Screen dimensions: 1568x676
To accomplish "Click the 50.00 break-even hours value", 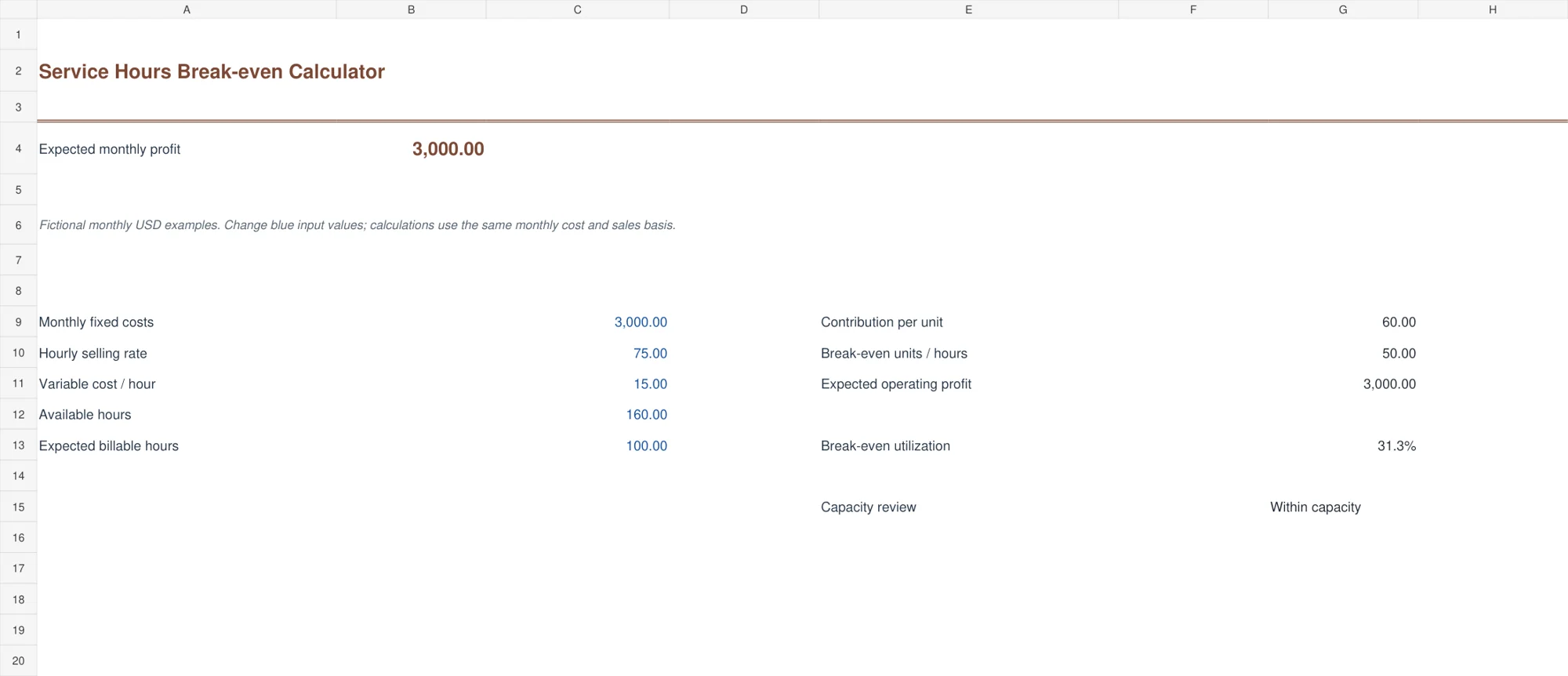I will coord(1399,354).
